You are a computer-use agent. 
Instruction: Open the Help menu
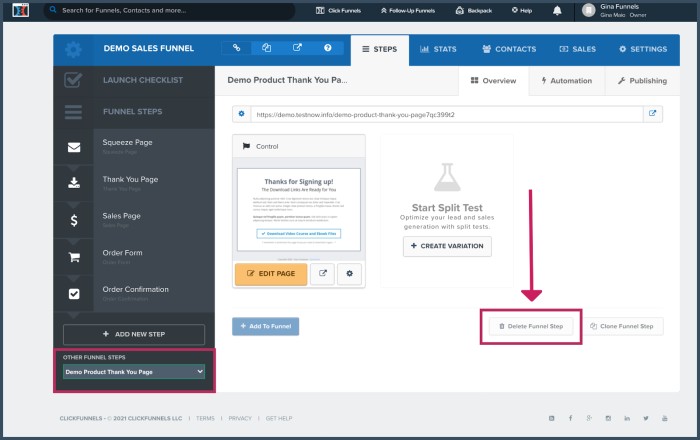tap(522, 10)
